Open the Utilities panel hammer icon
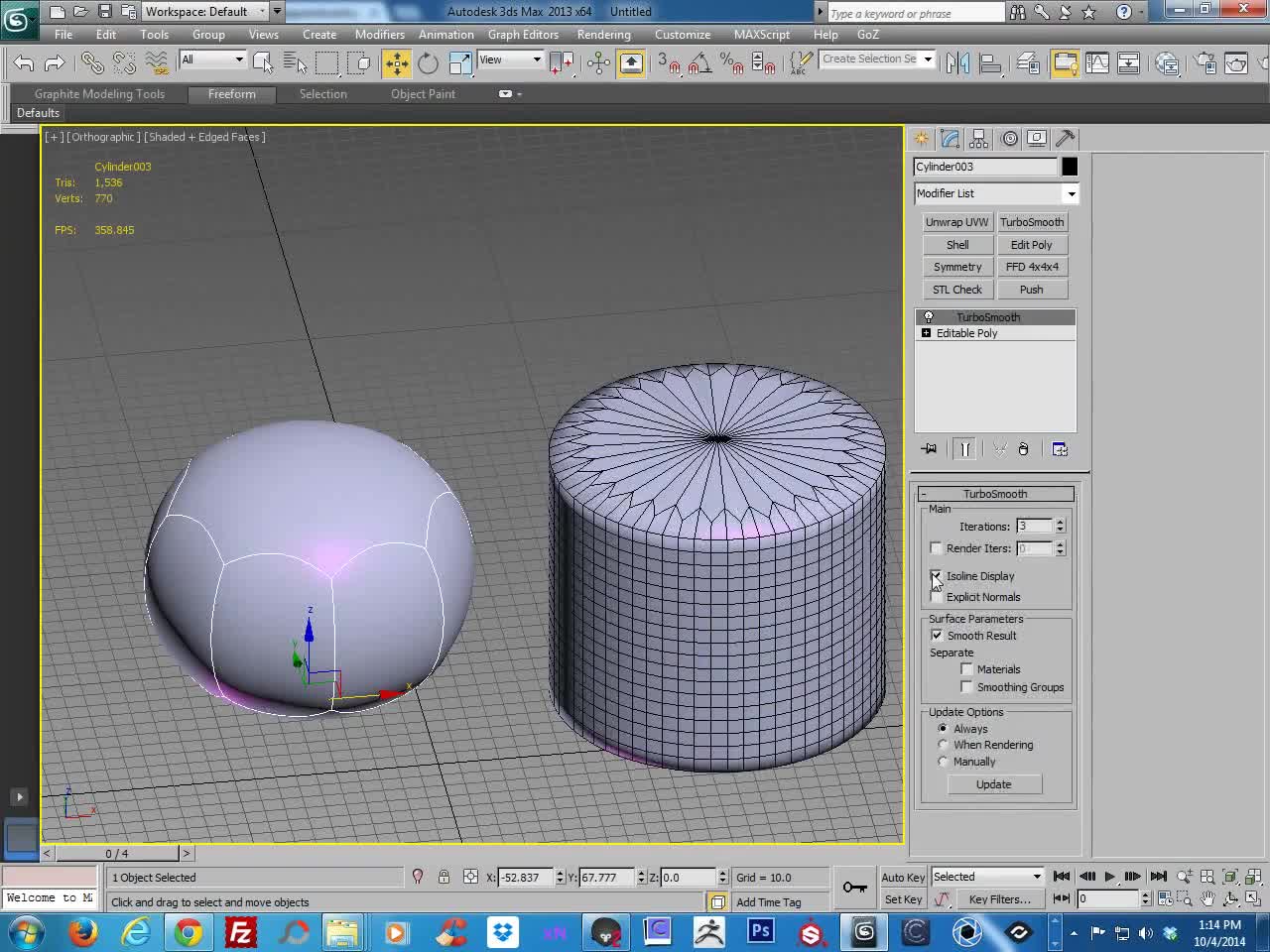This screenshot has width=1270, height=952. [1066, 139]
